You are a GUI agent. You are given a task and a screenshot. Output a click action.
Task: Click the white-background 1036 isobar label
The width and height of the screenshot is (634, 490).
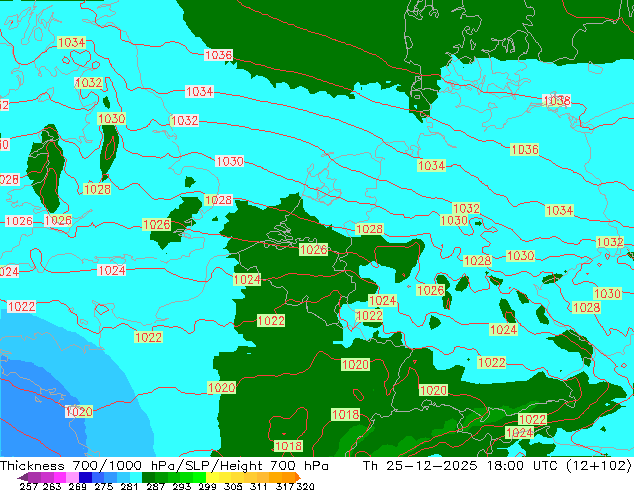click(x=218, y=55)
